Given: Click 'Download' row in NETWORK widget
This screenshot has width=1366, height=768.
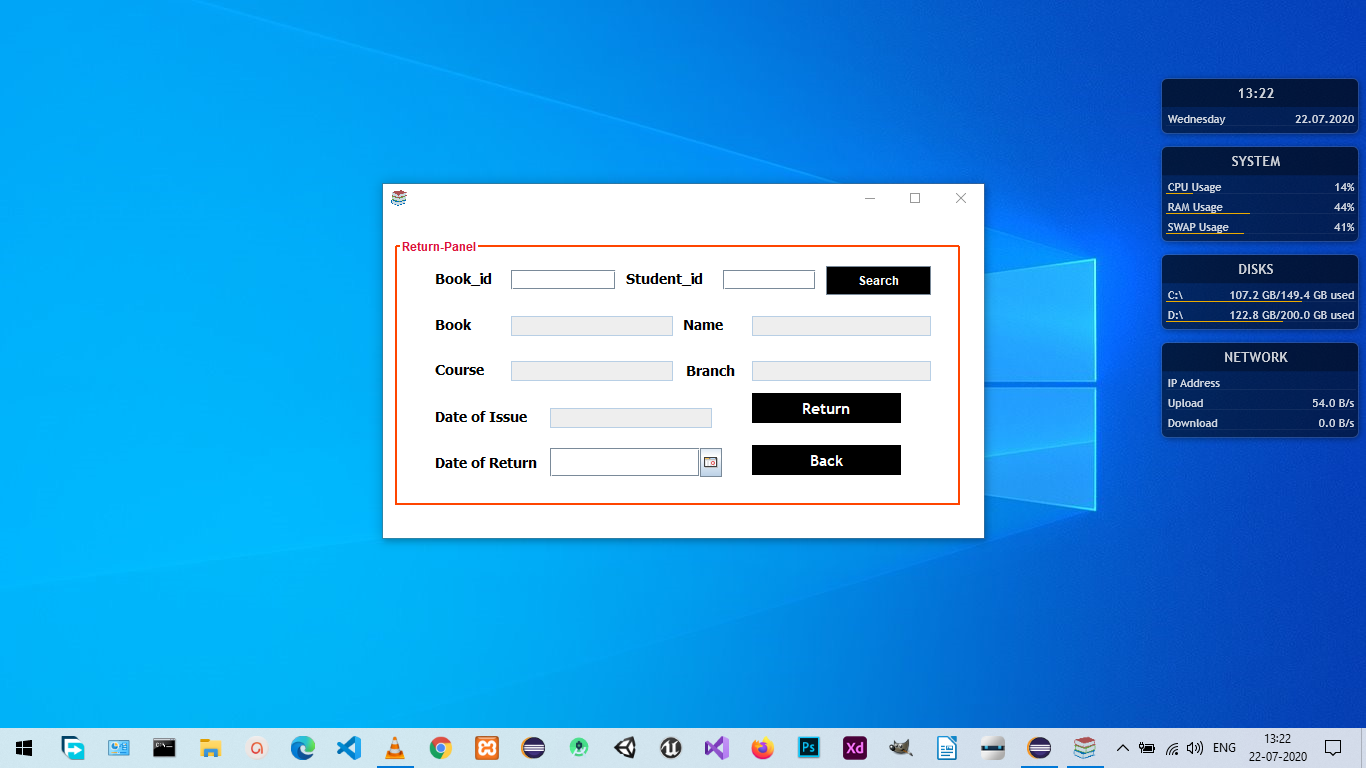Looking at the screenshot, I should (x=1260, y=423).
